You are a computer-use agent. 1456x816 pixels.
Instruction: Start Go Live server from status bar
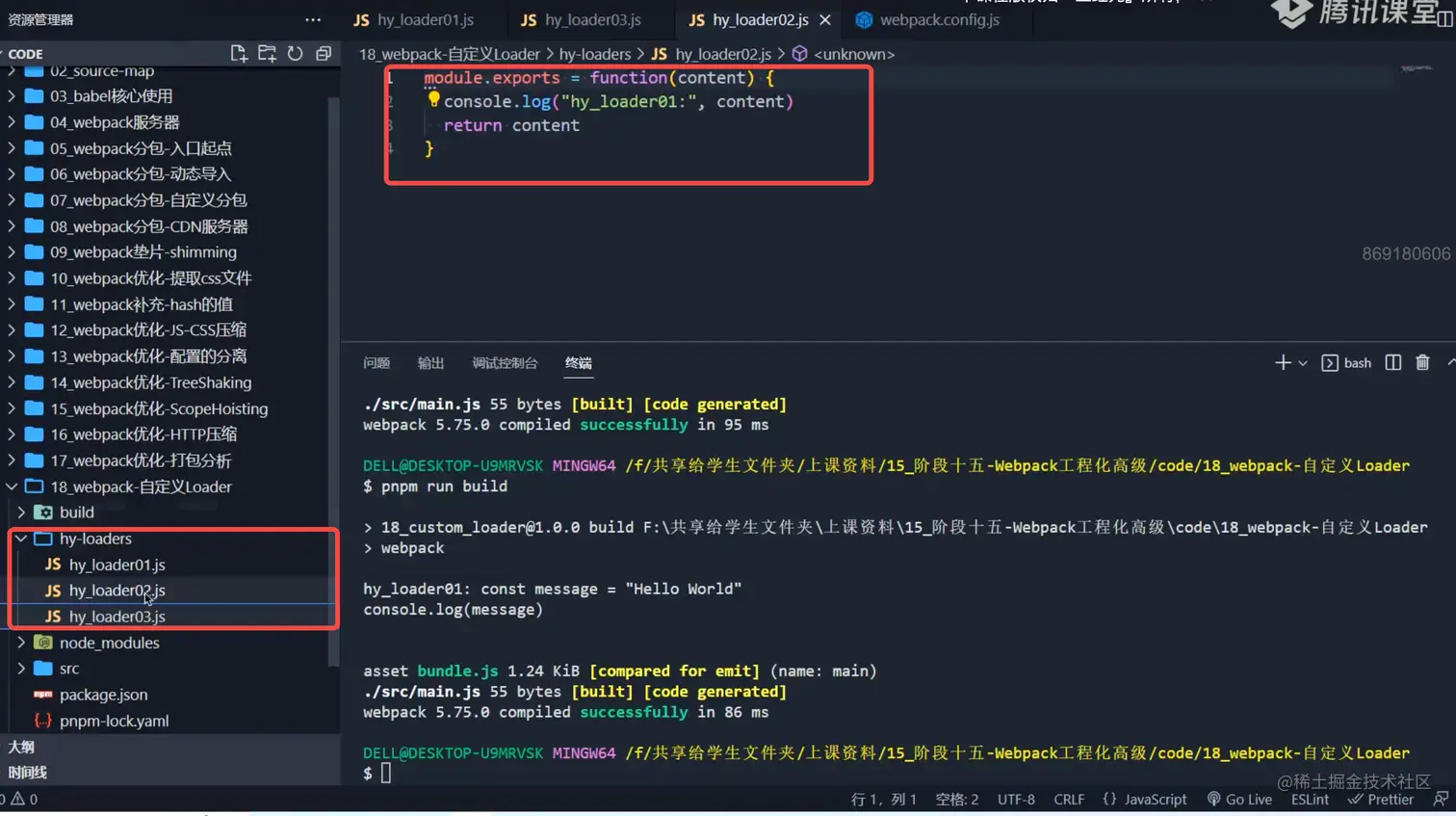(x=1239, y=799)
